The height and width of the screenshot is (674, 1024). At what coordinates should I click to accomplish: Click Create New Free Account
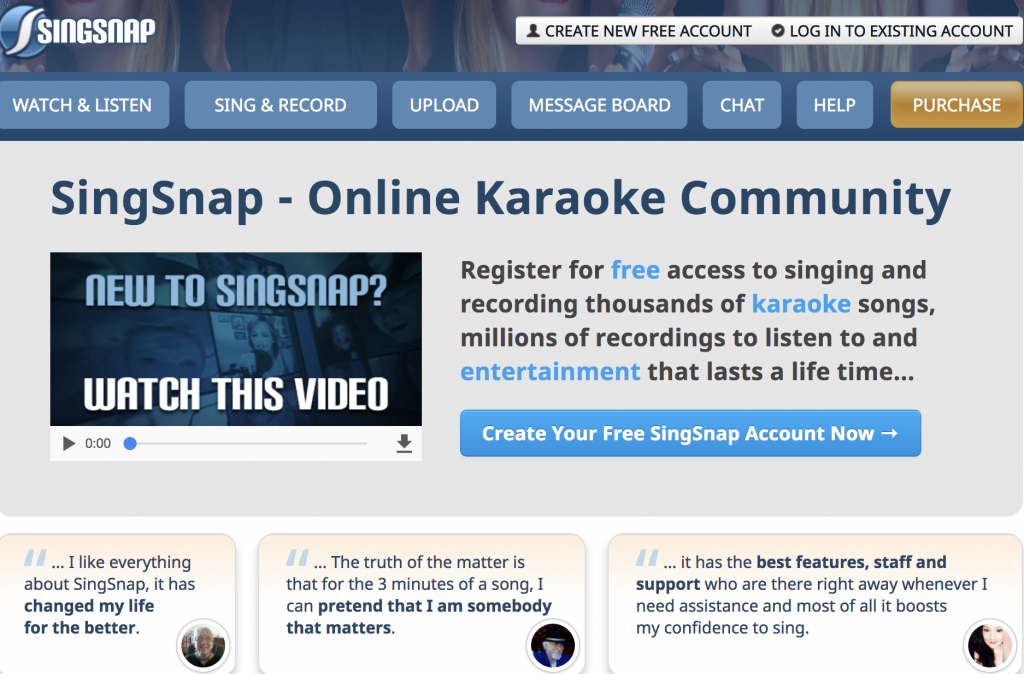coord(639,31)
